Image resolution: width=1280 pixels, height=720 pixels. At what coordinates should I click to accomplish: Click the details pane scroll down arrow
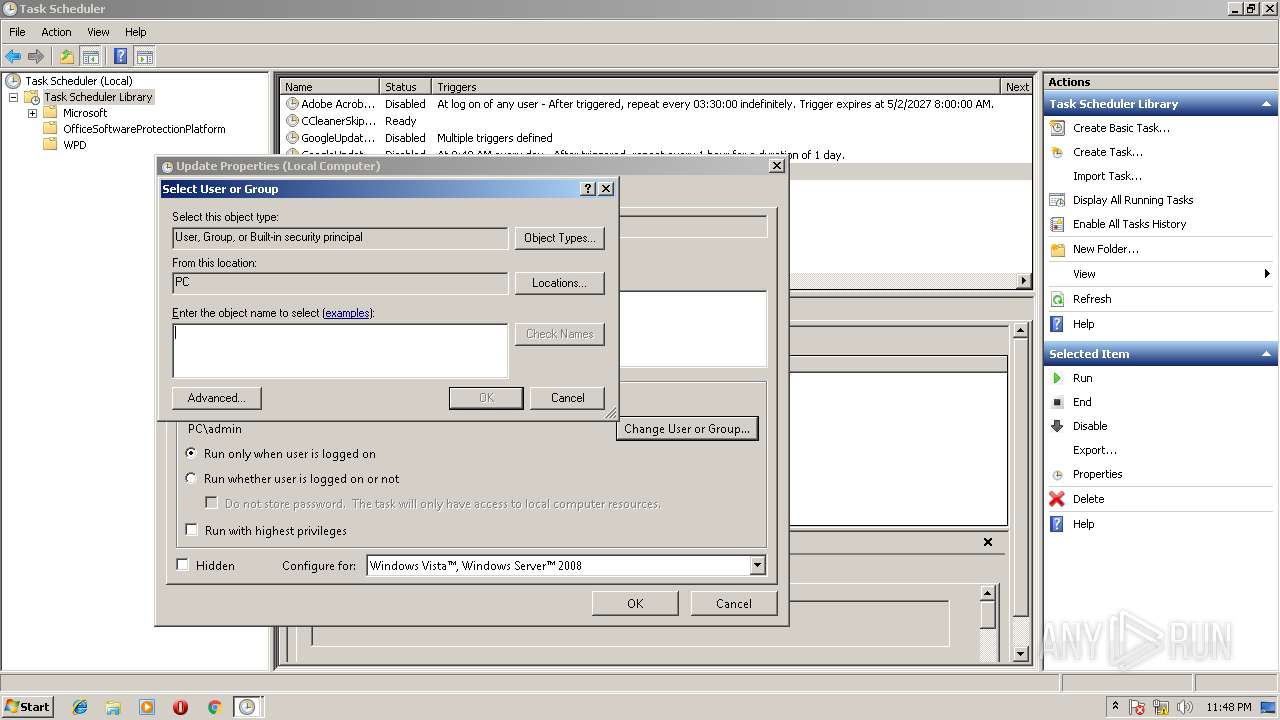point(1021,654)
